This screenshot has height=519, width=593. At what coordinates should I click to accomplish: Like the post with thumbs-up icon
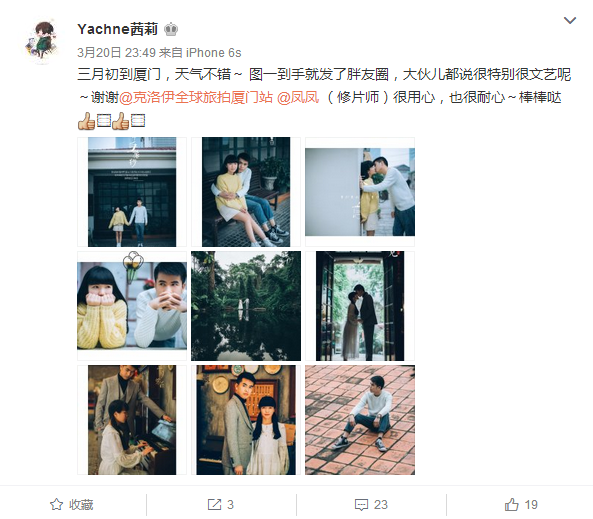point(511,504)
